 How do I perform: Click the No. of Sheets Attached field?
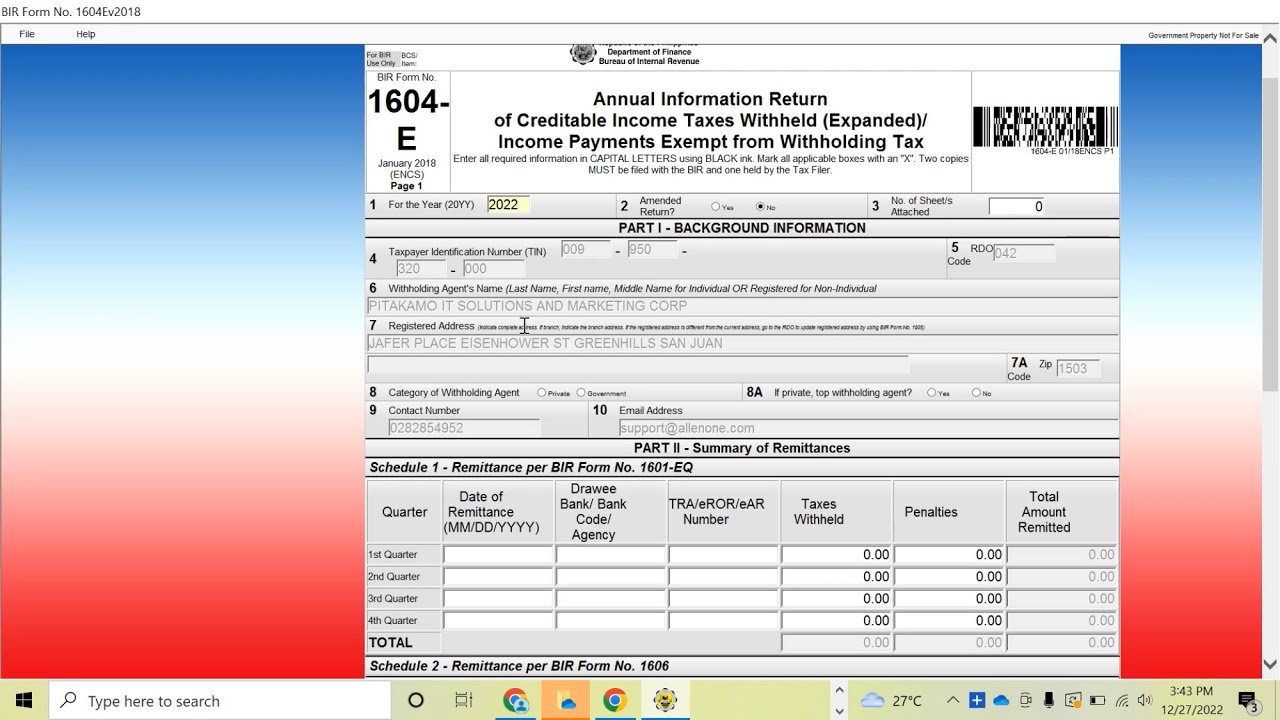click(1017, 207)
